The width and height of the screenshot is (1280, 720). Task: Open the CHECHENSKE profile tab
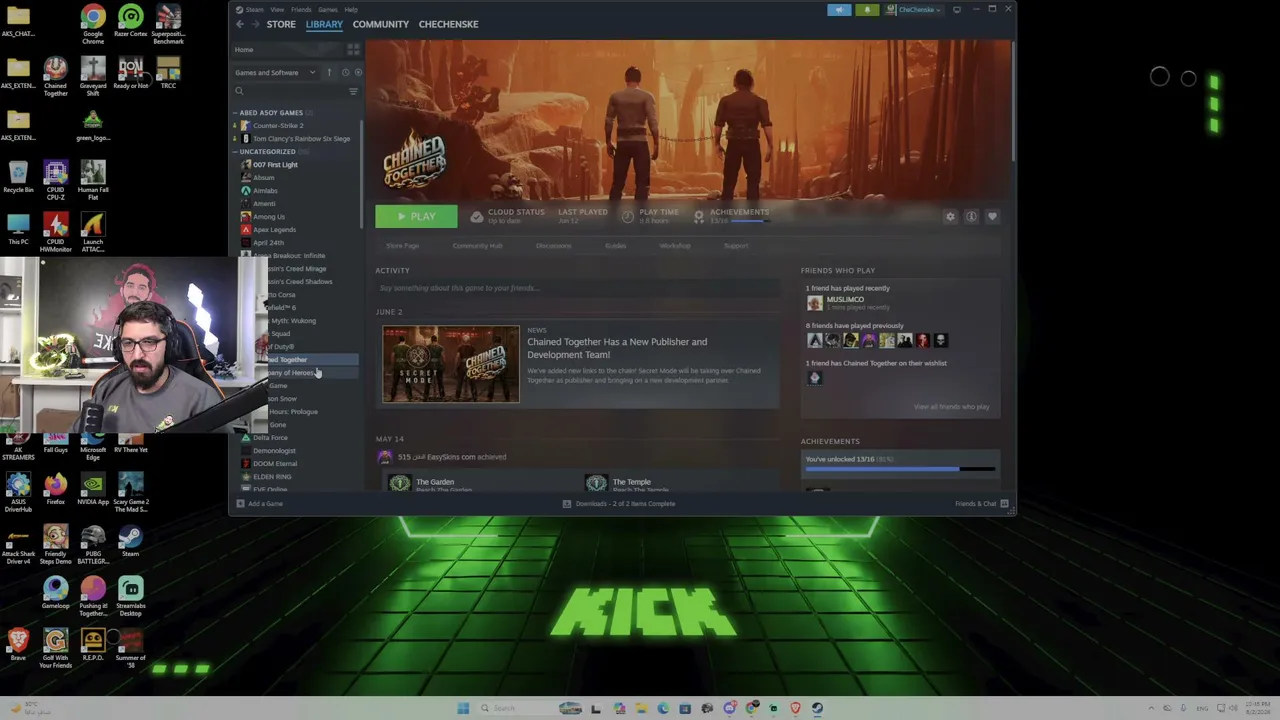tap(448, 24)
